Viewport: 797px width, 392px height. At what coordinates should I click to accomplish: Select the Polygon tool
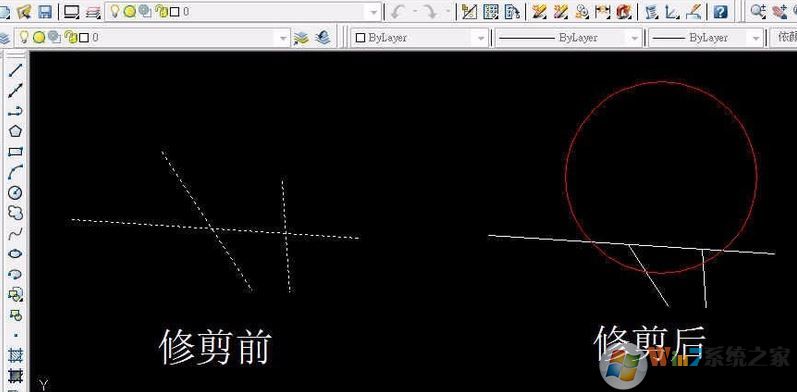(x=16, y=131)
